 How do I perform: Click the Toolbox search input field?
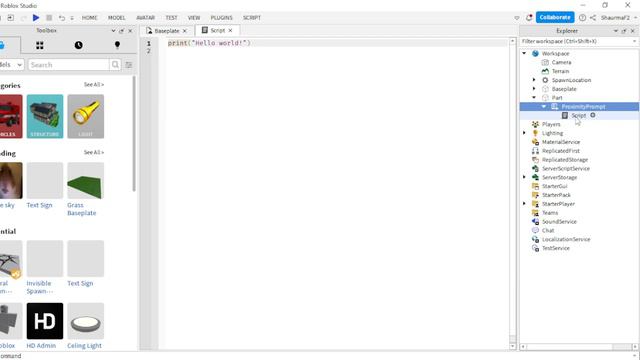tap(69, 65)
